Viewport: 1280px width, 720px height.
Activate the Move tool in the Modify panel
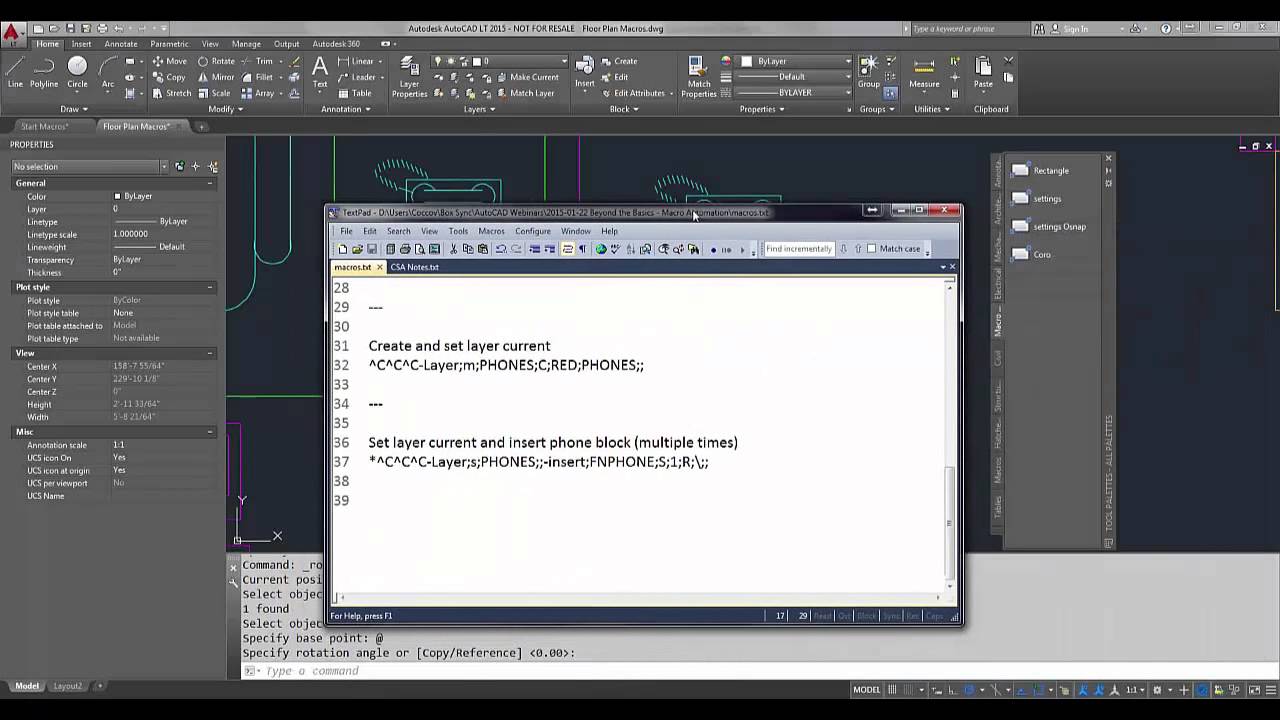coord(169,61)
